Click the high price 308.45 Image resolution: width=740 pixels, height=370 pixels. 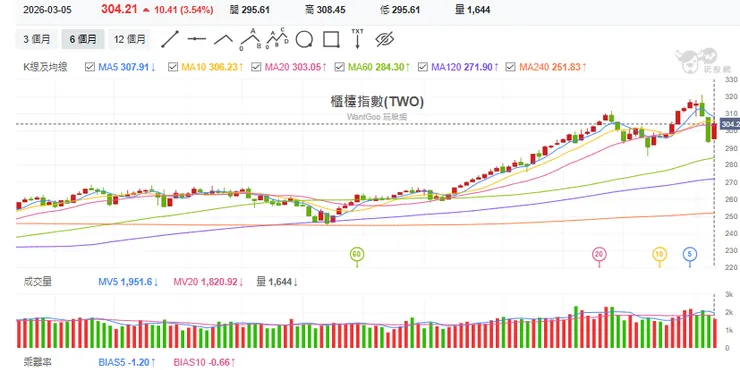click(x=331, y=9)
